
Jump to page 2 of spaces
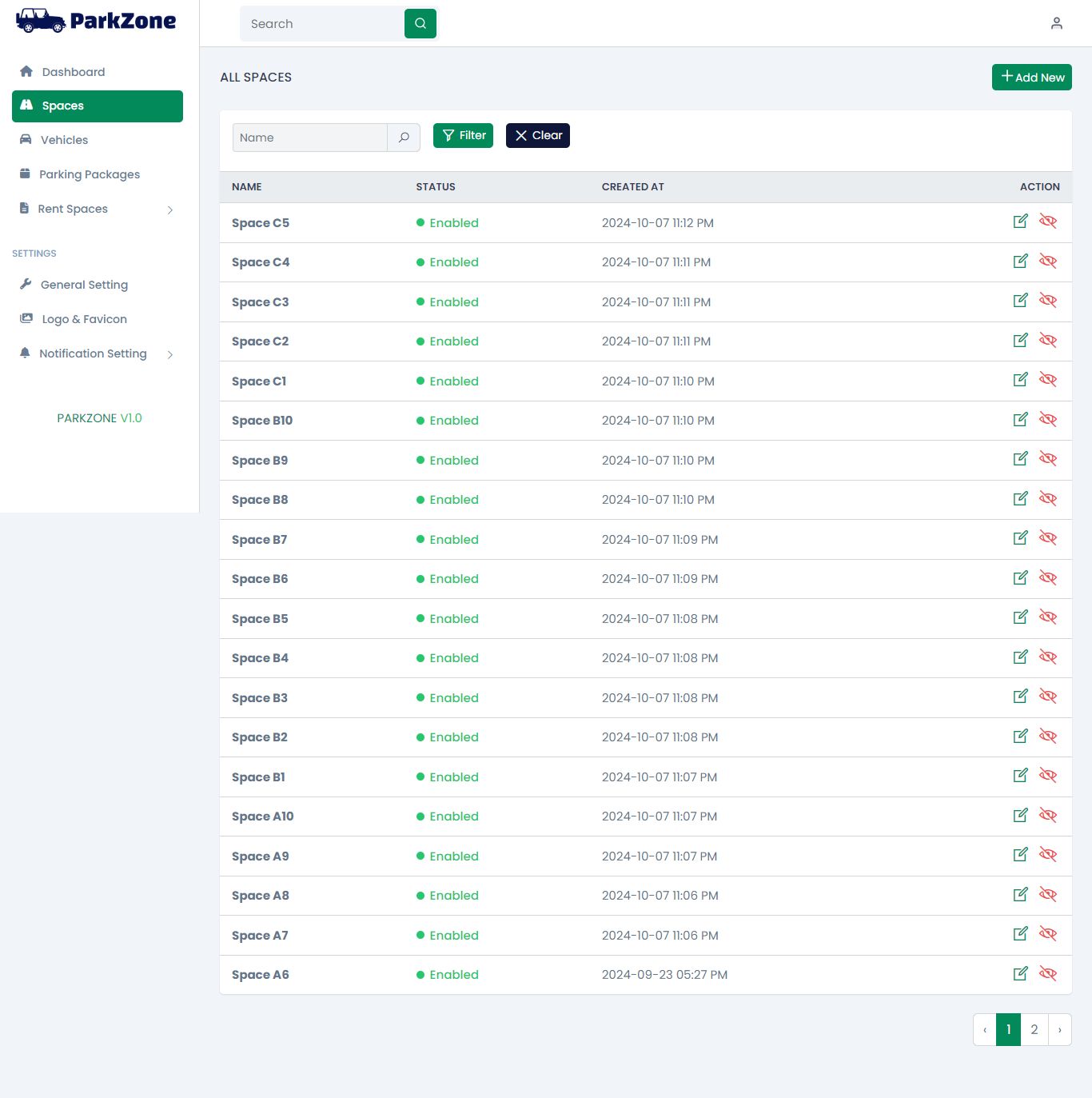pos(1034,1030)
